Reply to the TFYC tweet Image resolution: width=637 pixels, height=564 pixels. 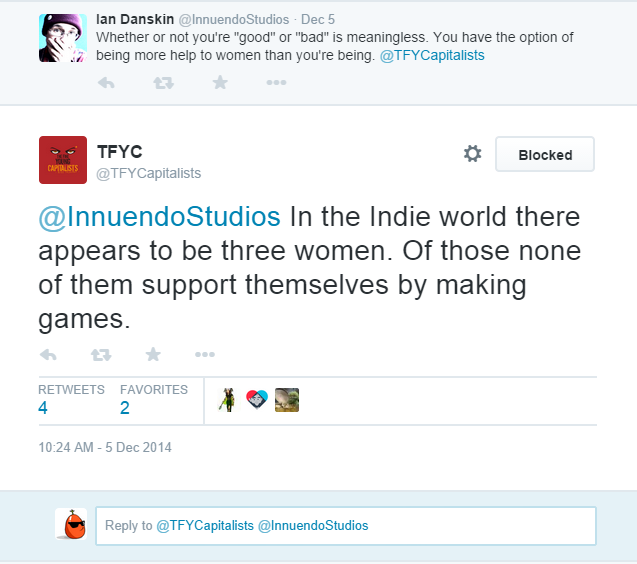[48, 355]
